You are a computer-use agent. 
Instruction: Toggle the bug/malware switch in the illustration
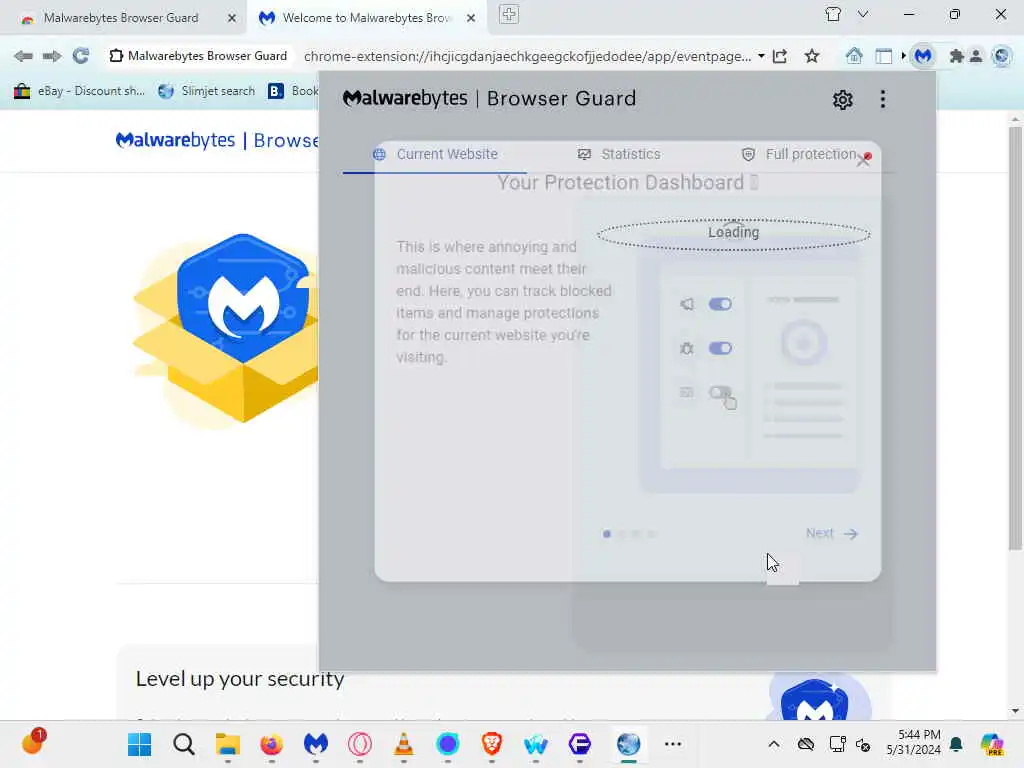720,348
